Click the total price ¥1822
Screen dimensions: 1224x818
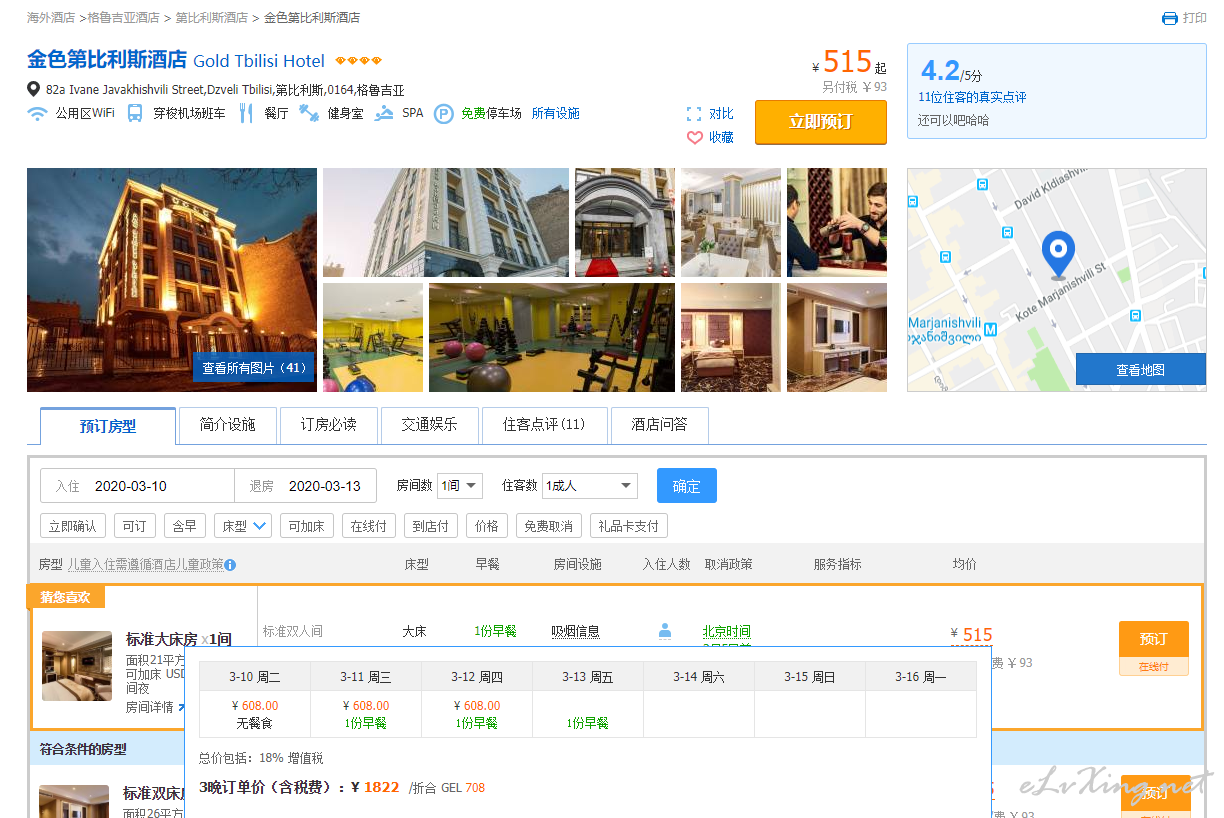pos(375,787)
